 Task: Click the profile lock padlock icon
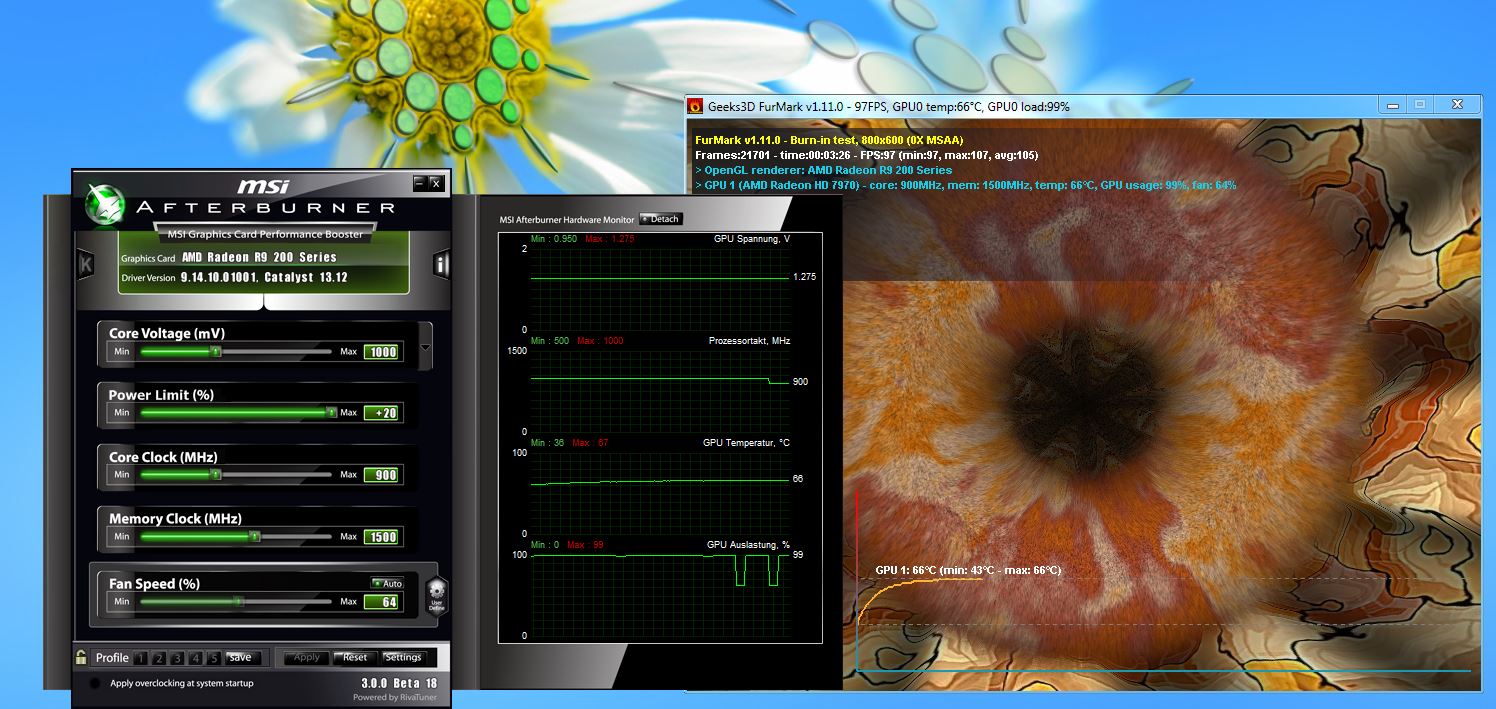click(81, 657)
